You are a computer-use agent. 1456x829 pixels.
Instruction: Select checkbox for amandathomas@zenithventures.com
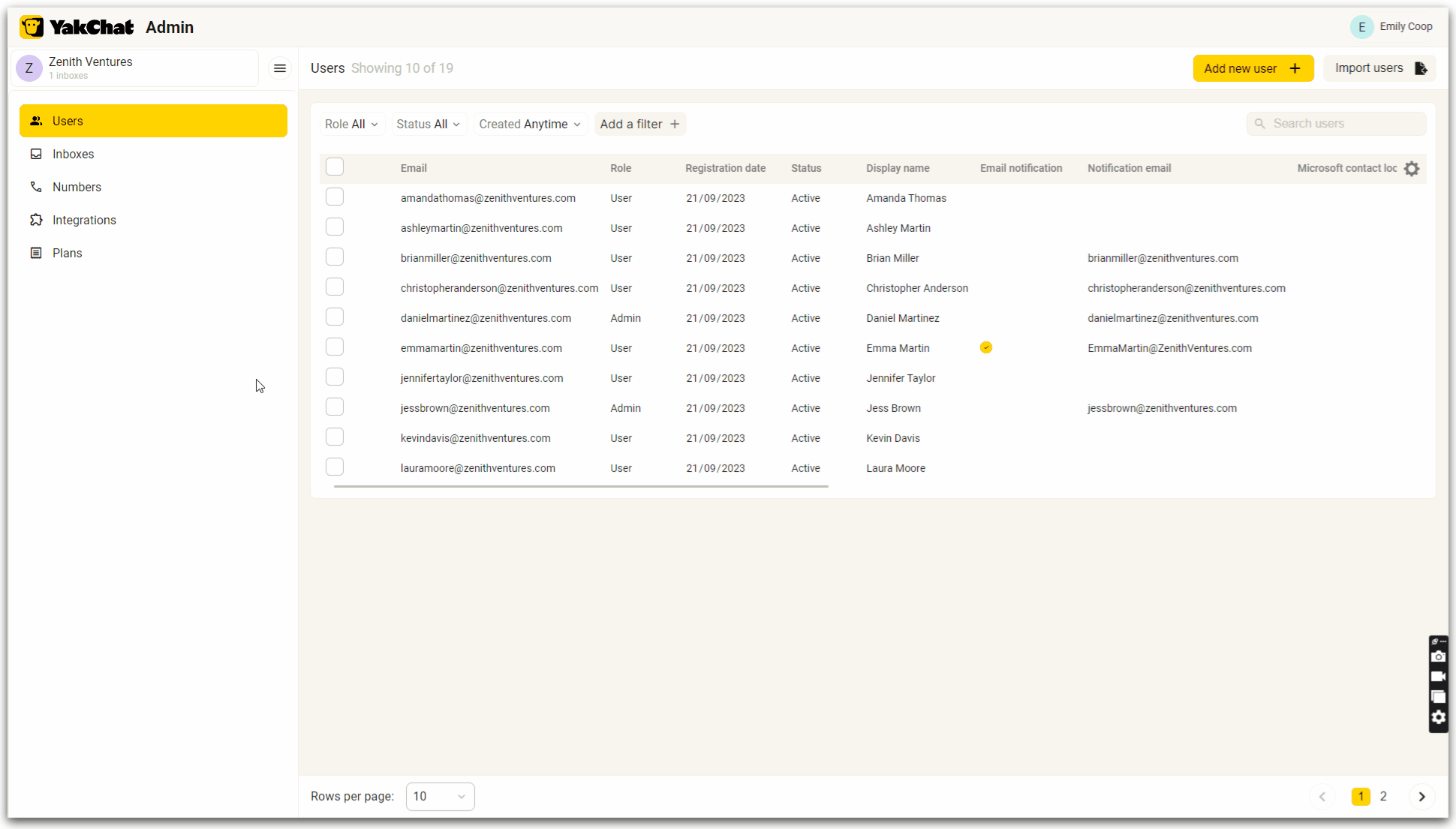tap(335, 197)
